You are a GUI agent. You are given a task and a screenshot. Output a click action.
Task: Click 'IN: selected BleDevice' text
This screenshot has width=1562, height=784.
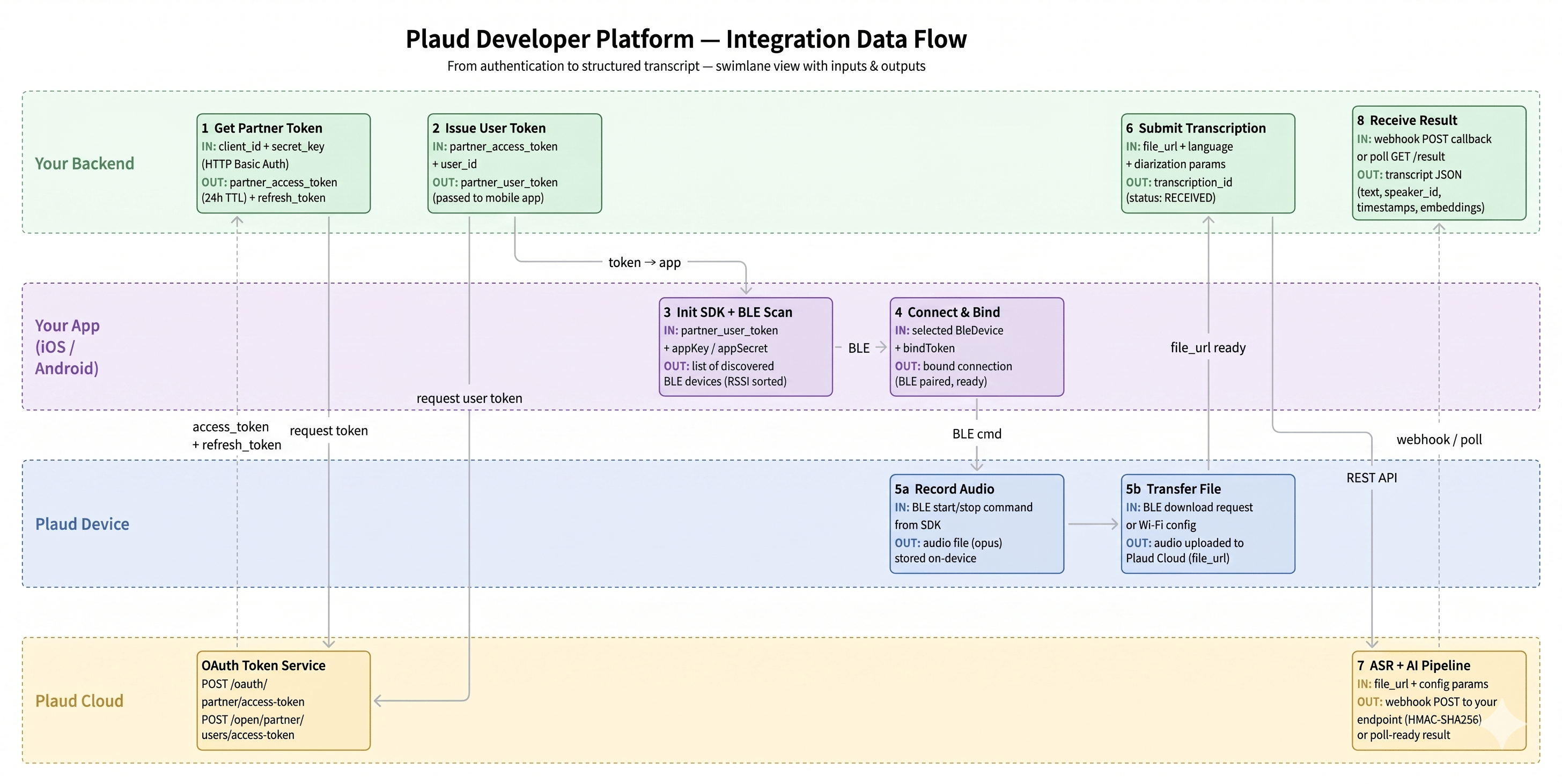949,330
